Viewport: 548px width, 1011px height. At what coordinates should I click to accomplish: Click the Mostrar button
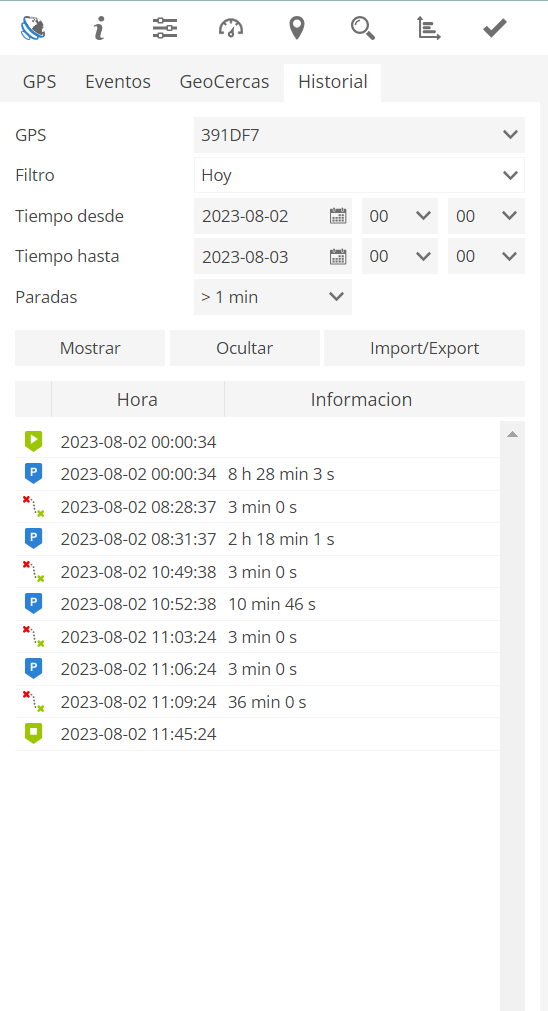[x=90, y=348]
